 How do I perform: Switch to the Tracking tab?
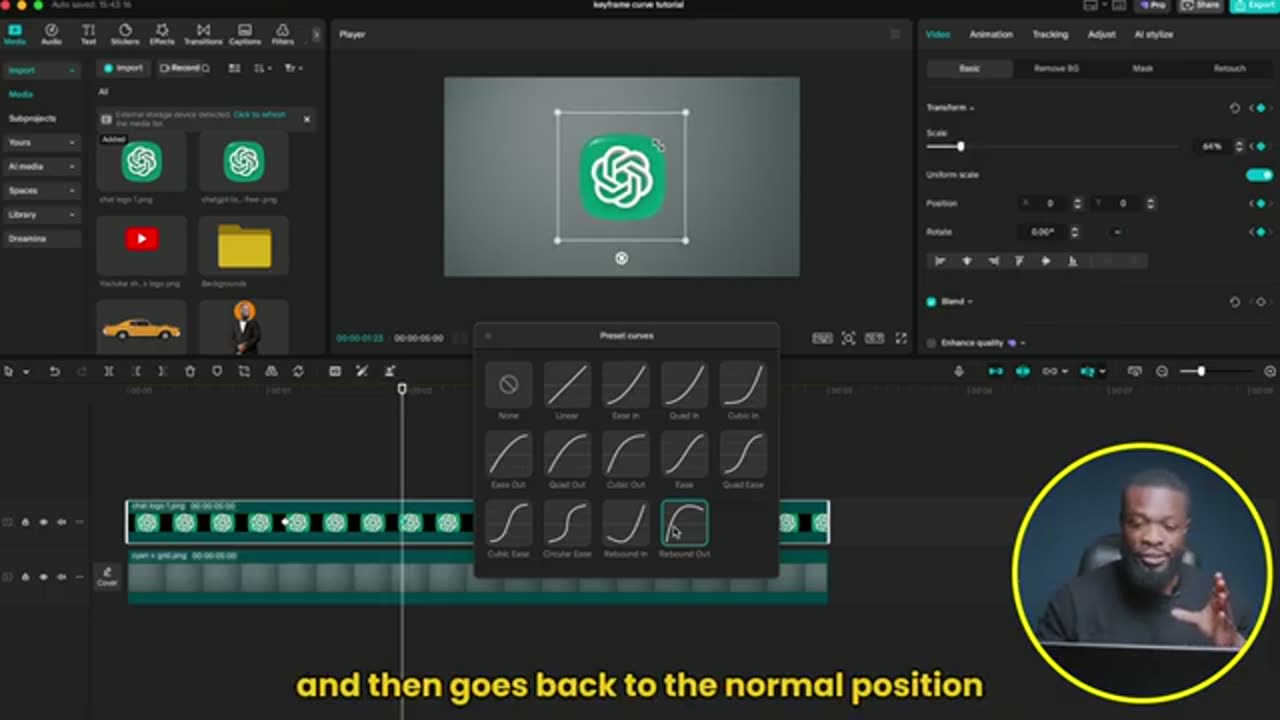coord(1050,34)
